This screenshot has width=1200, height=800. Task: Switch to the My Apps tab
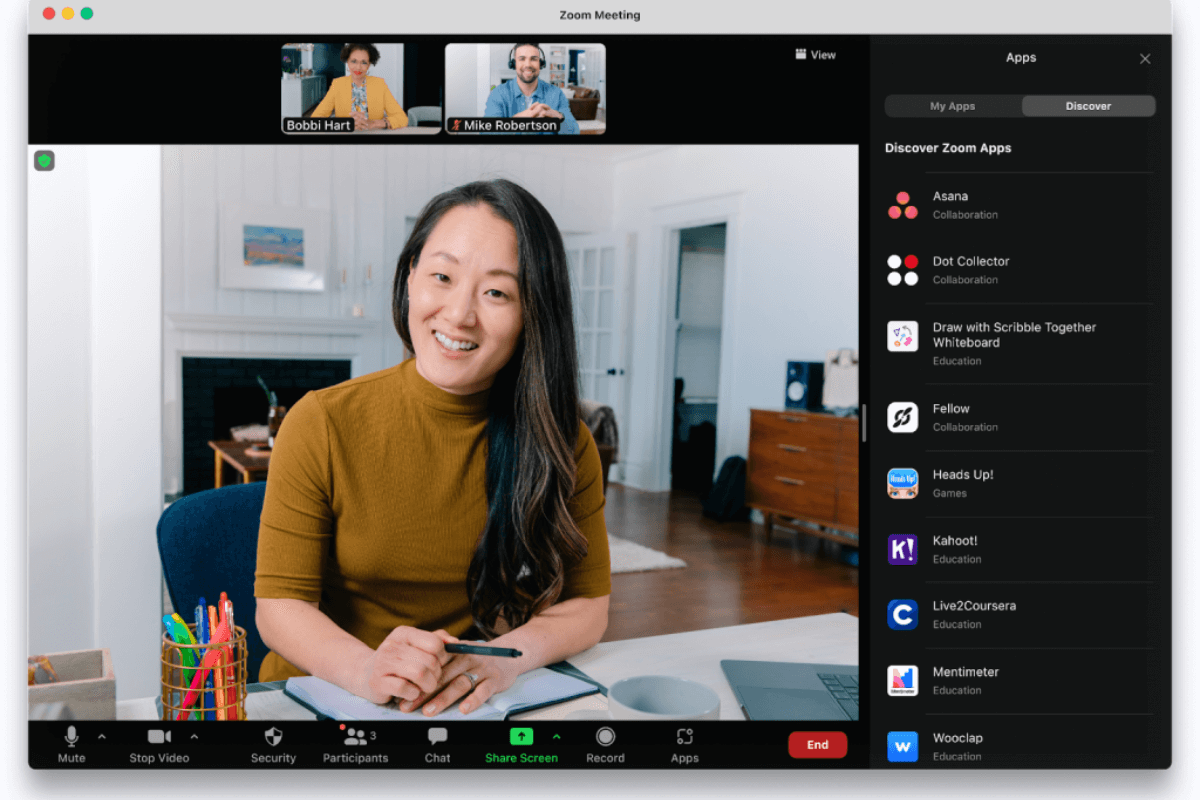click(952, 106)
